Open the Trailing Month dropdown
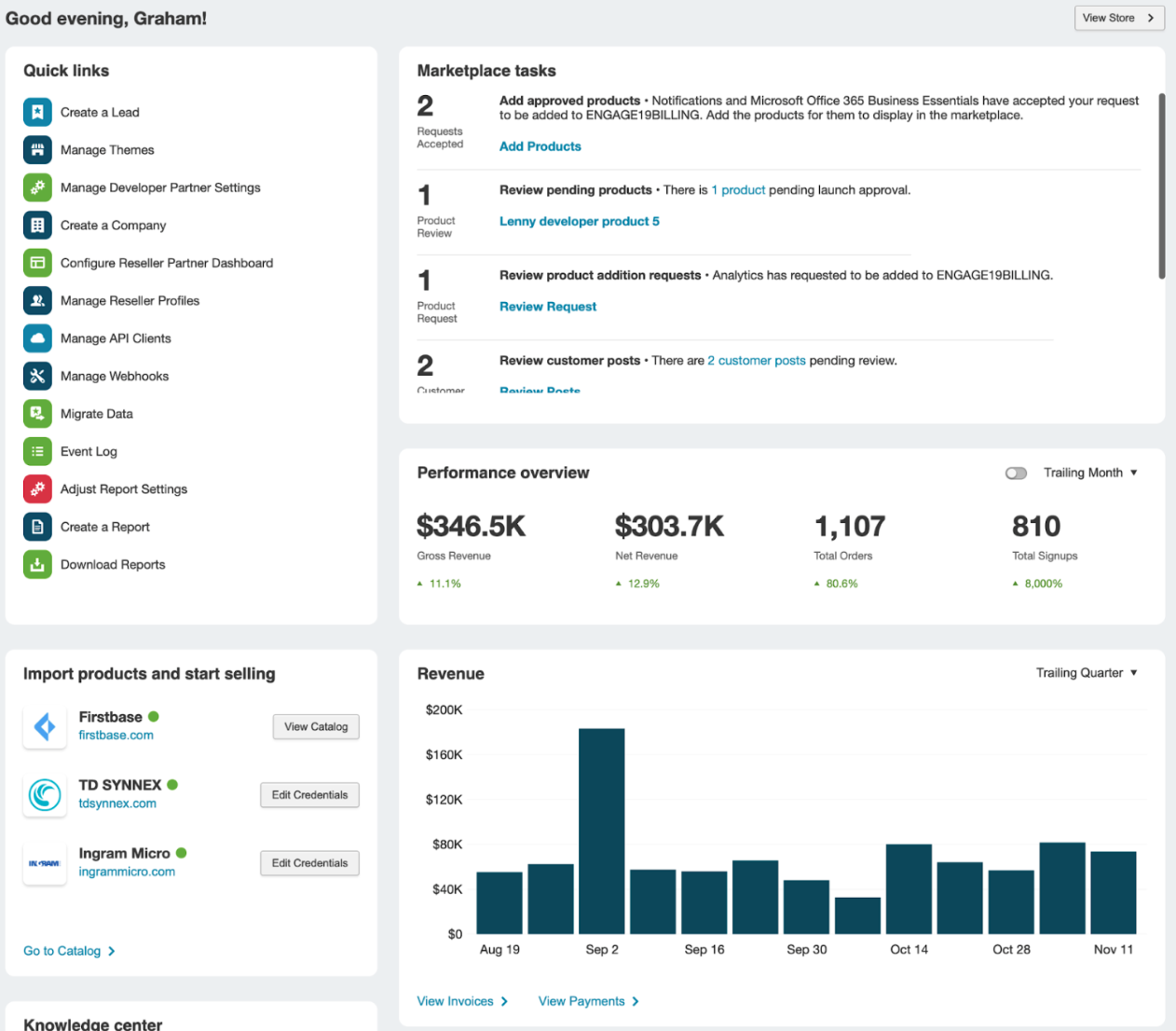This screenshot has height=1031, width=1176. pyautogui.click(x=1090, y=473)
